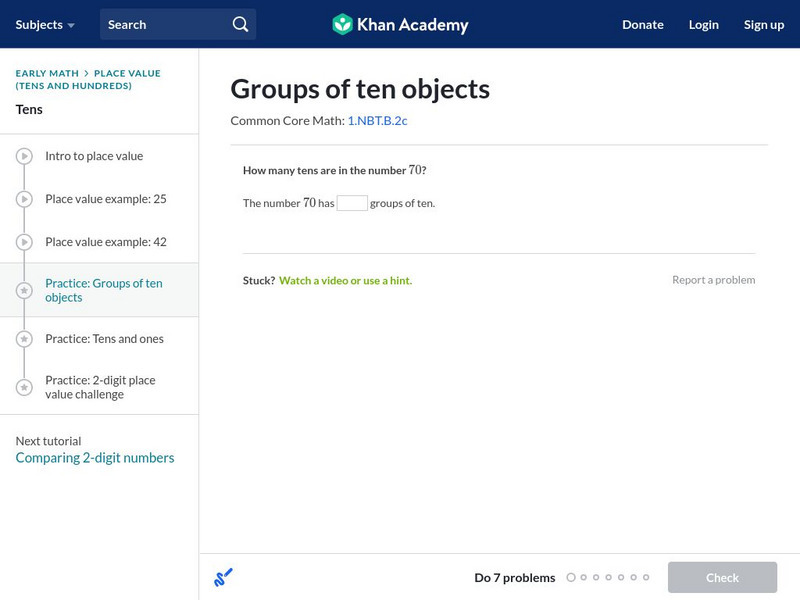
Task: Click the search magnifier icon
Action: pos(239,23)
